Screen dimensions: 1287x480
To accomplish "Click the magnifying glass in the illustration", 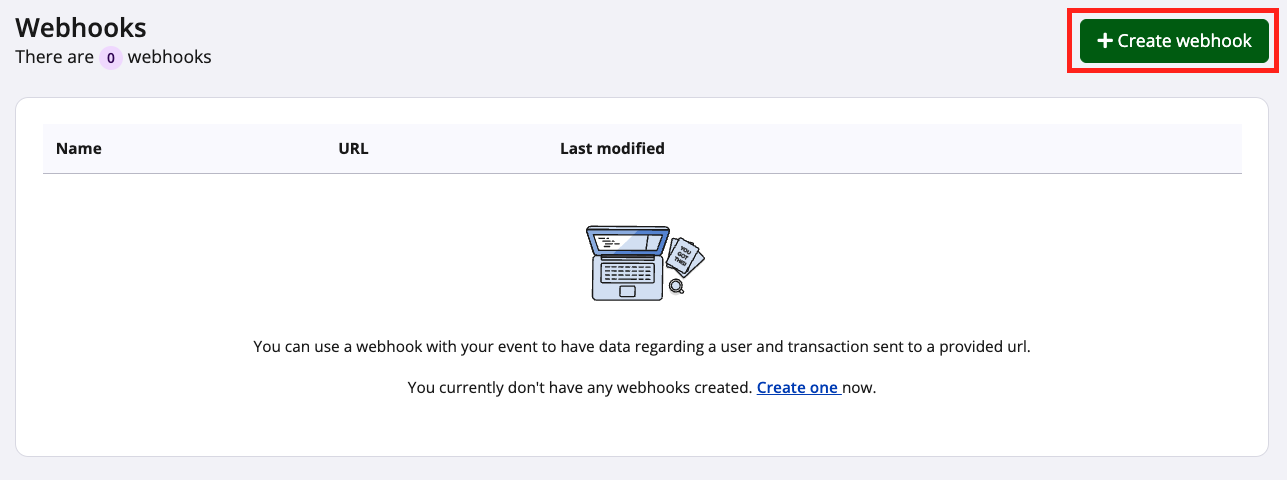I will coord(677,287).
